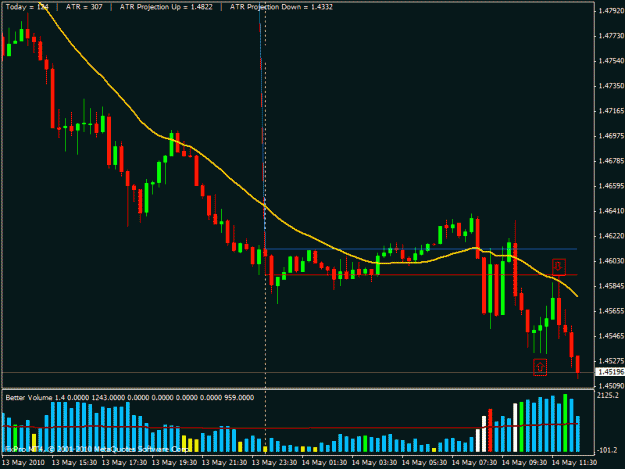Click the '14 May 01:30' time label
The image size is (625, 469).
324,463
